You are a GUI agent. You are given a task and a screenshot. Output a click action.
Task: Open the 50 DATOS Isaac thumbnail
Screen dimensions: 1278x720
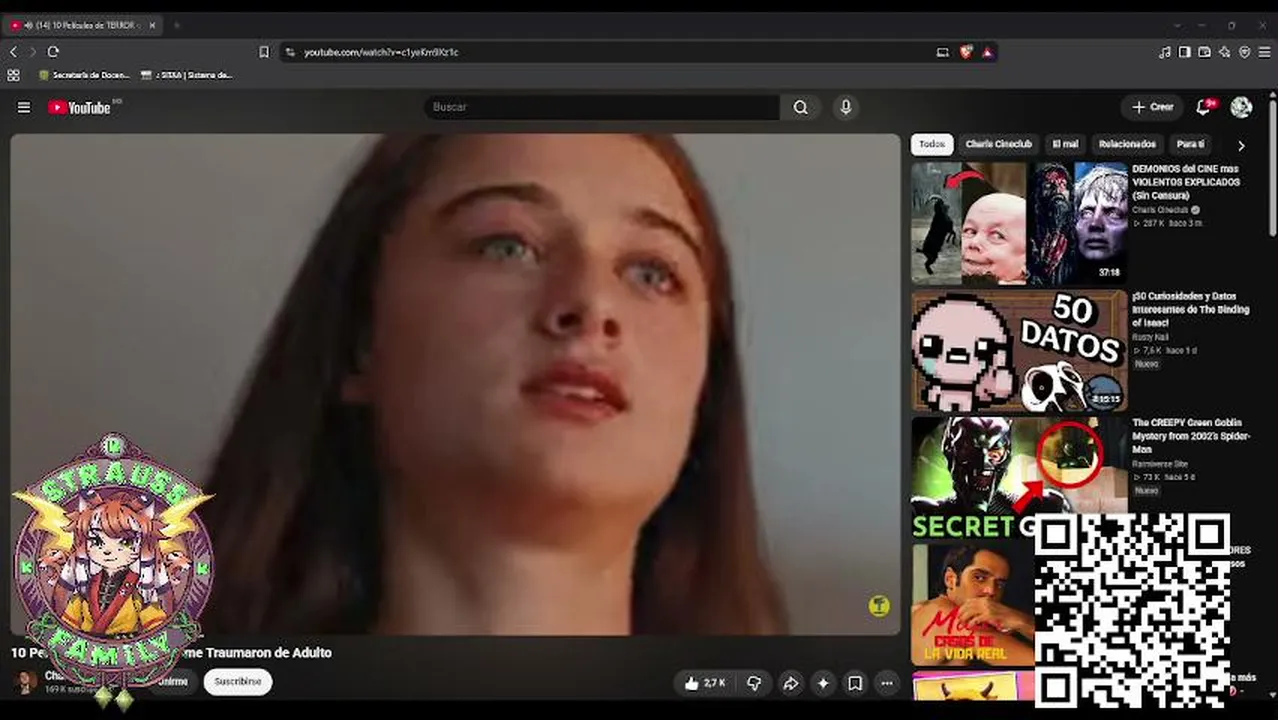(x=1019, y=351)
